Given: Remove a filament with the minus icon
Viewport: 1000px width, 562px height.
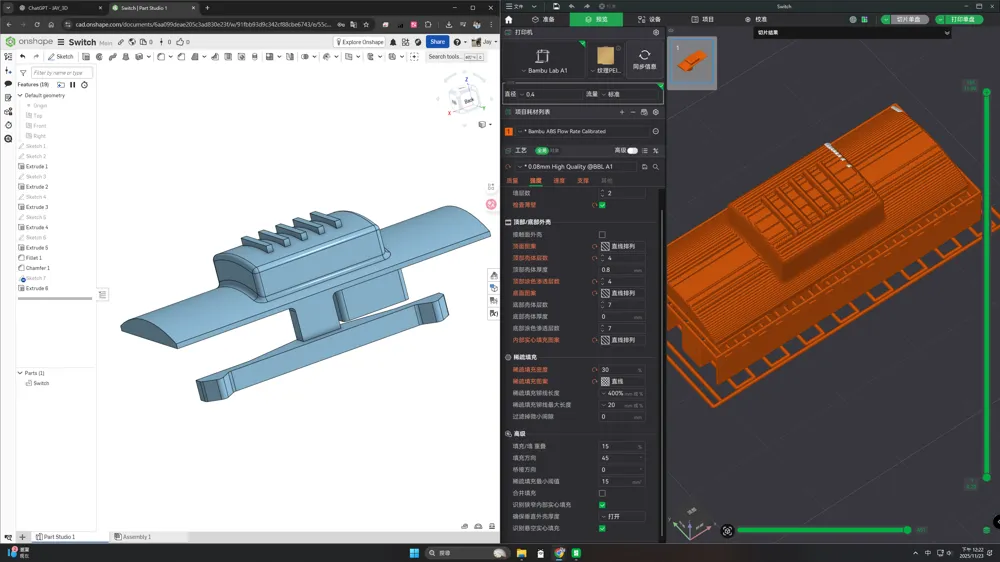Looking at the screenshot, I should [x=633, y=112].
